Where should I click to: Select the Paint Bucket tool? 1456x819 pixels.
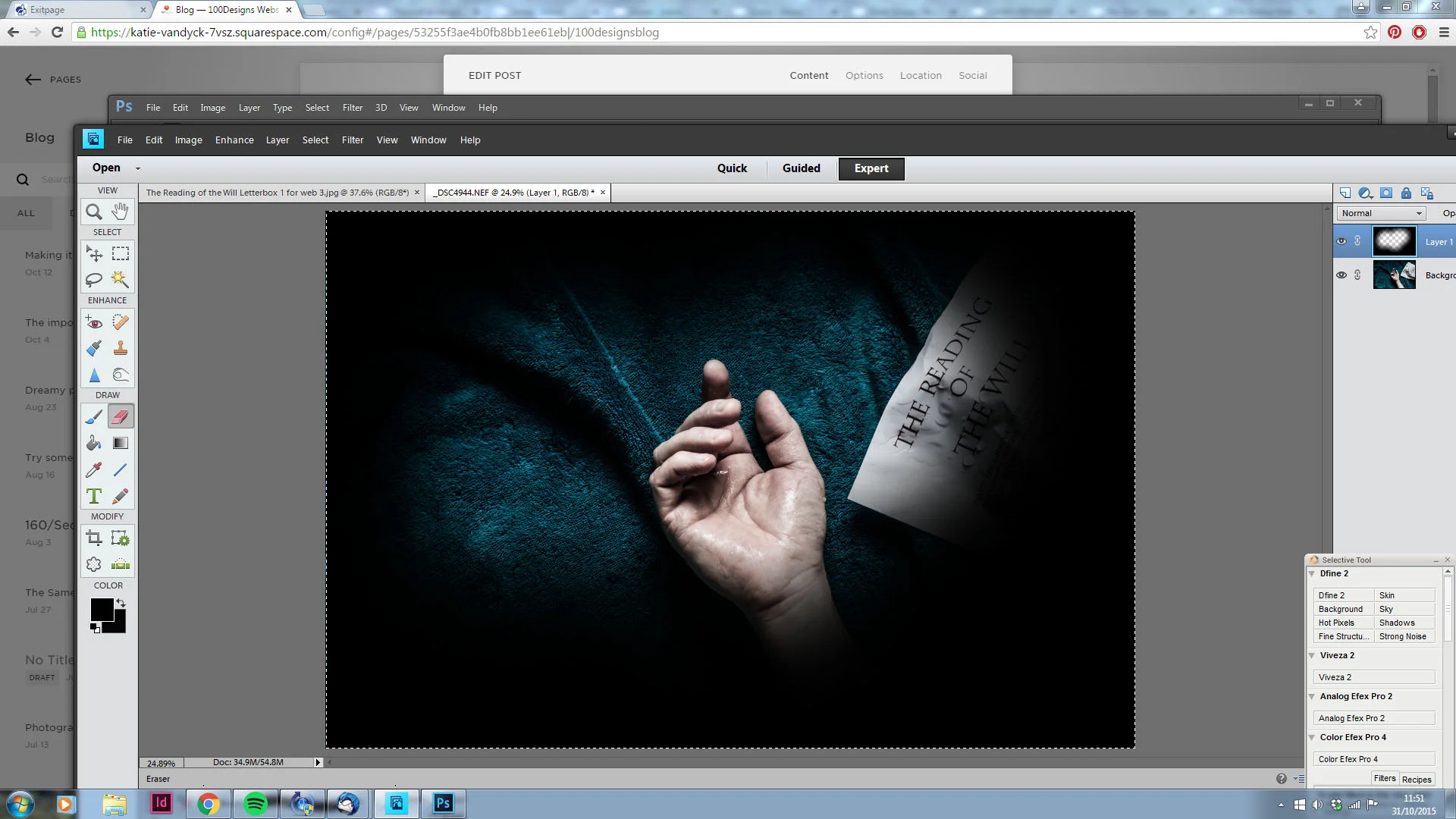94,443
